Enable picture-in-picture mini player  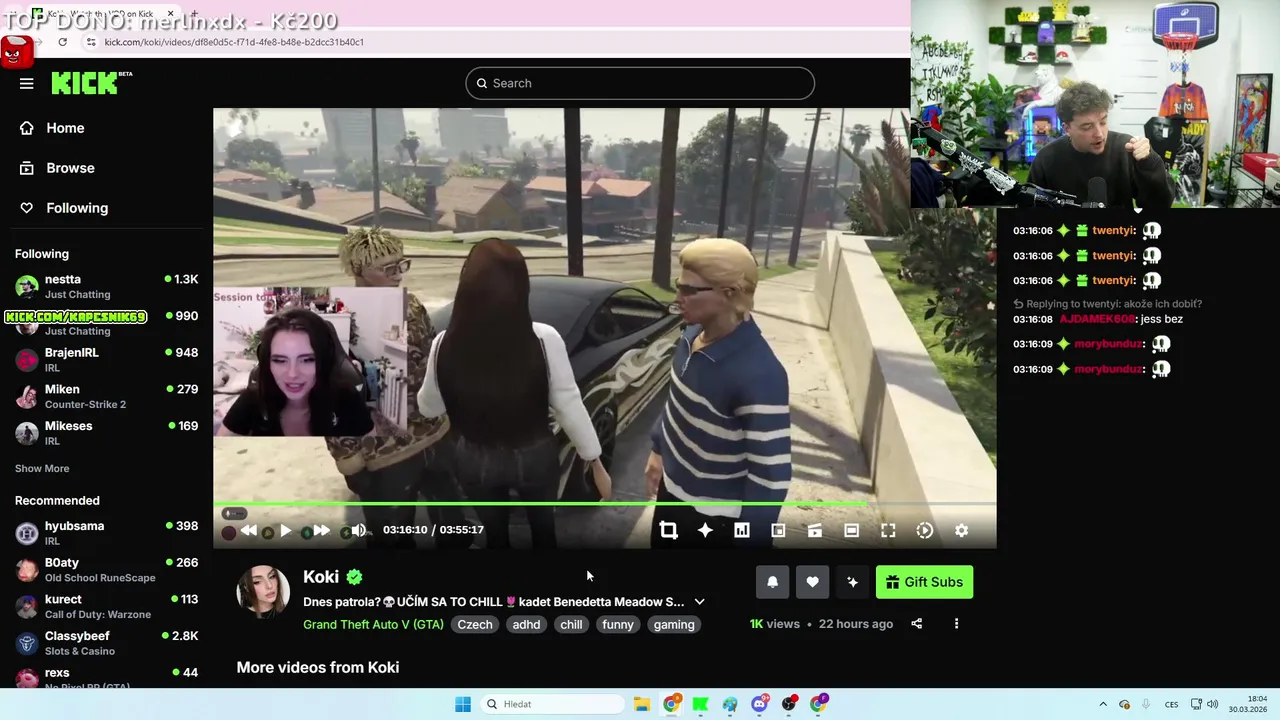coord(778,531)
